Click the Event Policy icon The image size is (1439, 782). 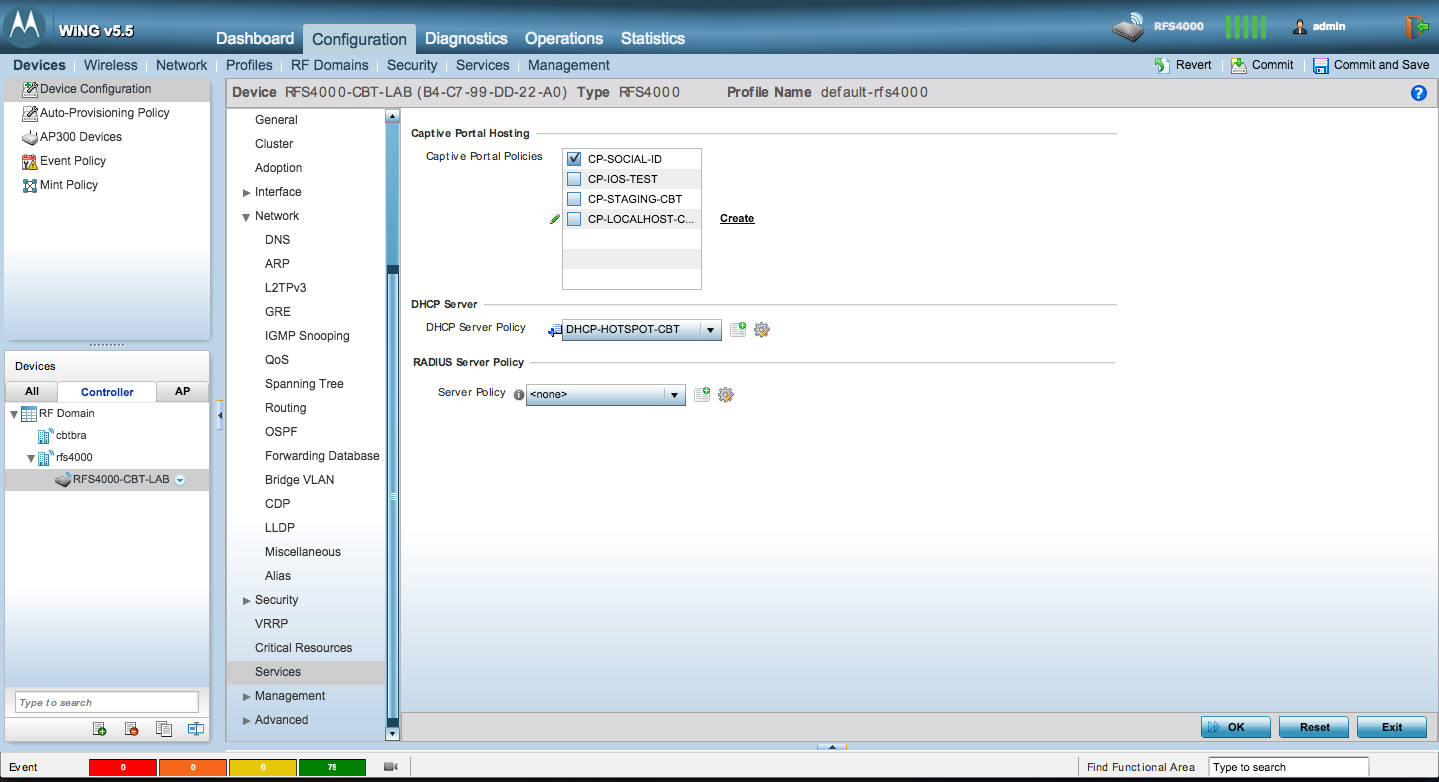click(30, 161)
